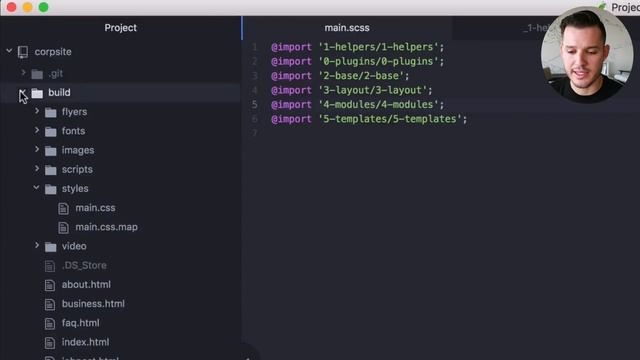Image resolution: width=640 pixels, height=360 pixels.
Task: Open main.css.map in the tree
Action: click(107, 227)
